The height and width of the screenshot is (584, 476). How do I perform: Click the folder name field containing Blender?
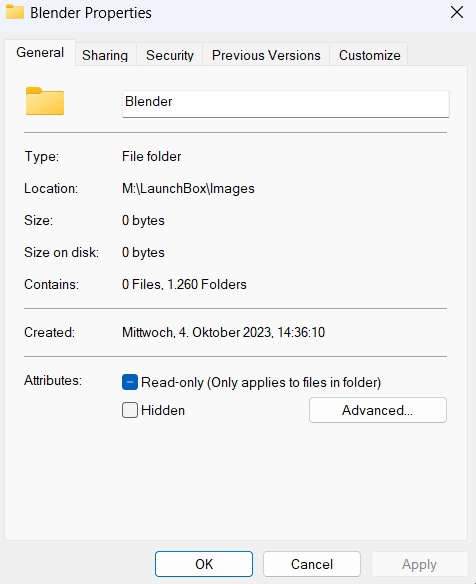pyautogui.click(x=286, y=104)
